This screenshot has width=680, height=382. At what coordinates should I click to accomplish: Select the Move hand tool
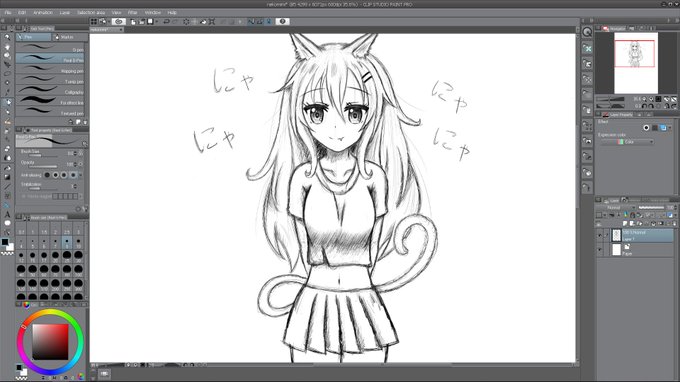click(7, 46)
